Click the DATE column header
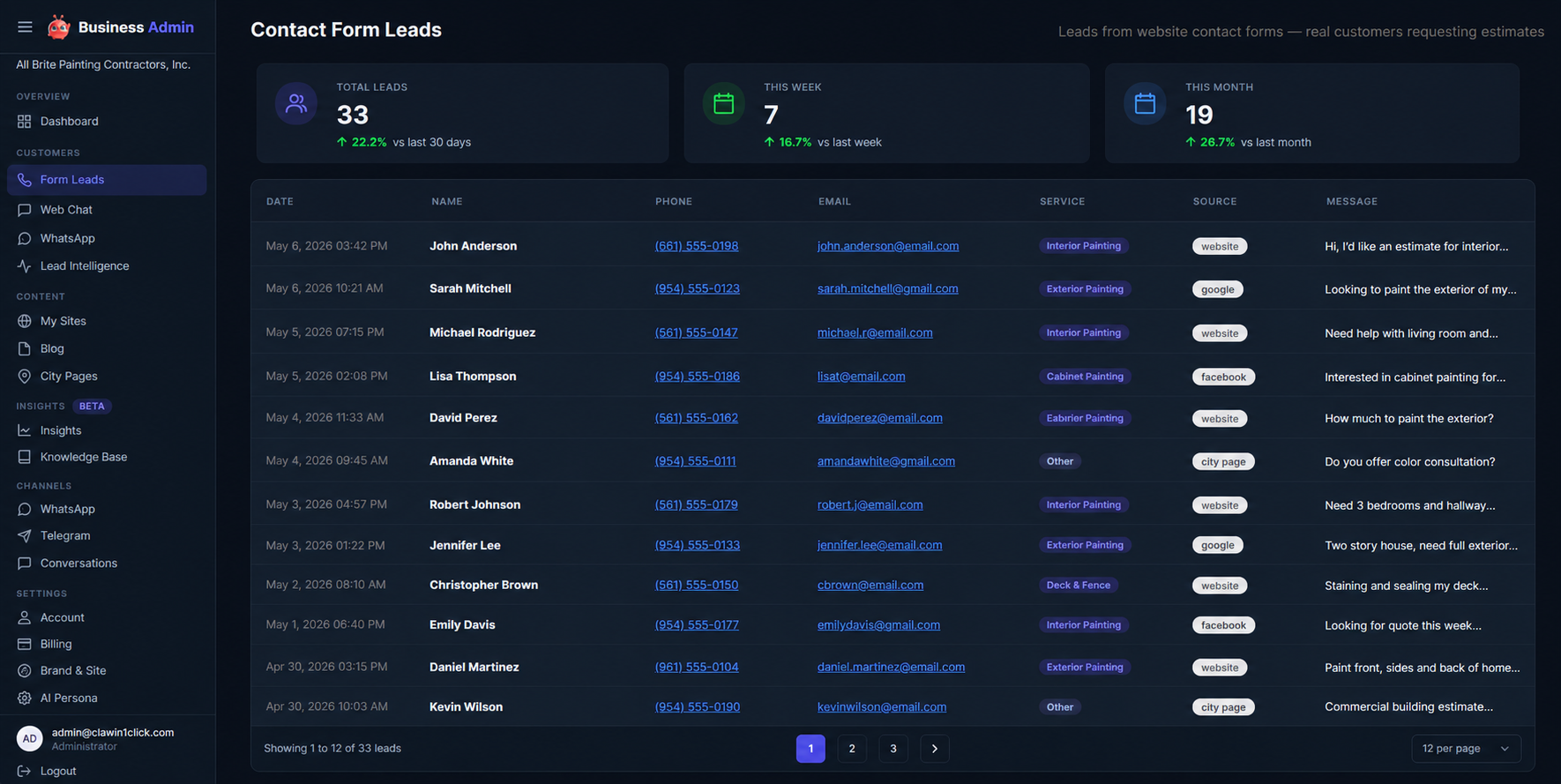 (x=280, y=202)
